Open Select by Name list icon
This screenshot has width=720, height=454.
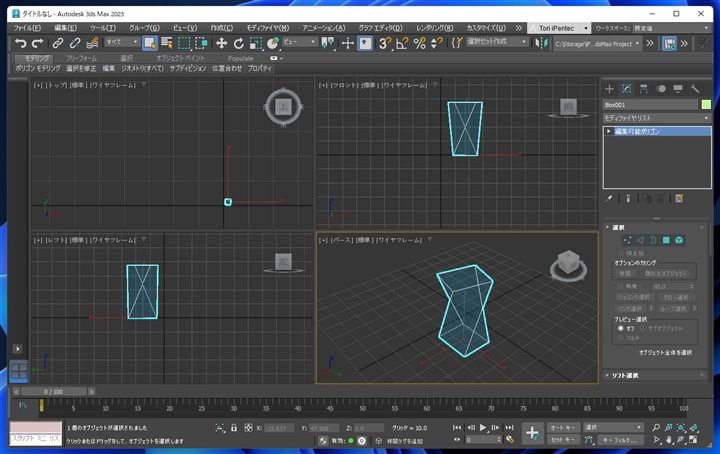pos(167,44)
